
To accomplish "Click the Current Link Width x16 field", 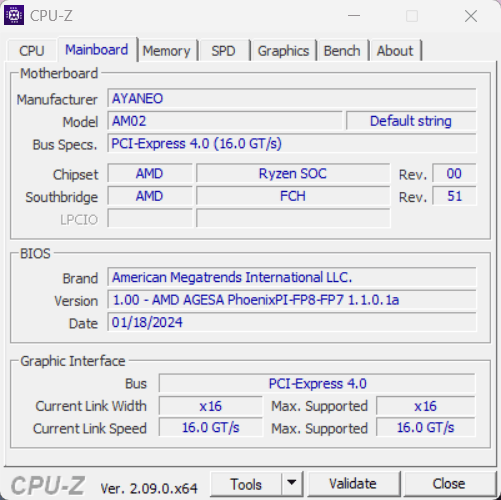I will pyautogui.click(x=211, y=406).
